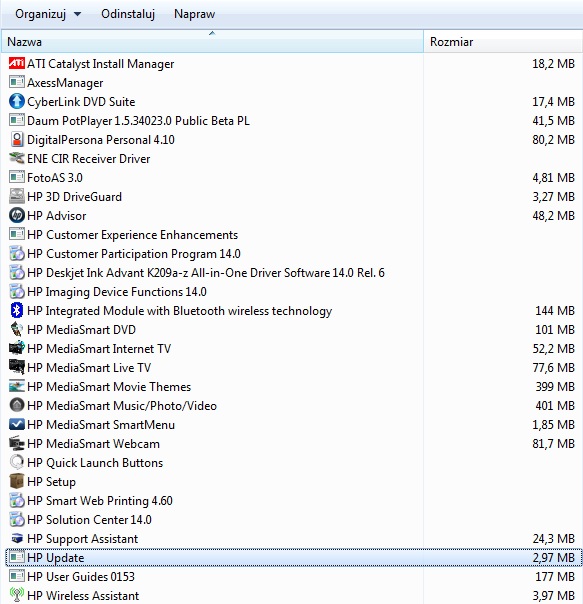
Task: Select the HP MediaSmart Live TV entry
Action: (x=294, y=367)
